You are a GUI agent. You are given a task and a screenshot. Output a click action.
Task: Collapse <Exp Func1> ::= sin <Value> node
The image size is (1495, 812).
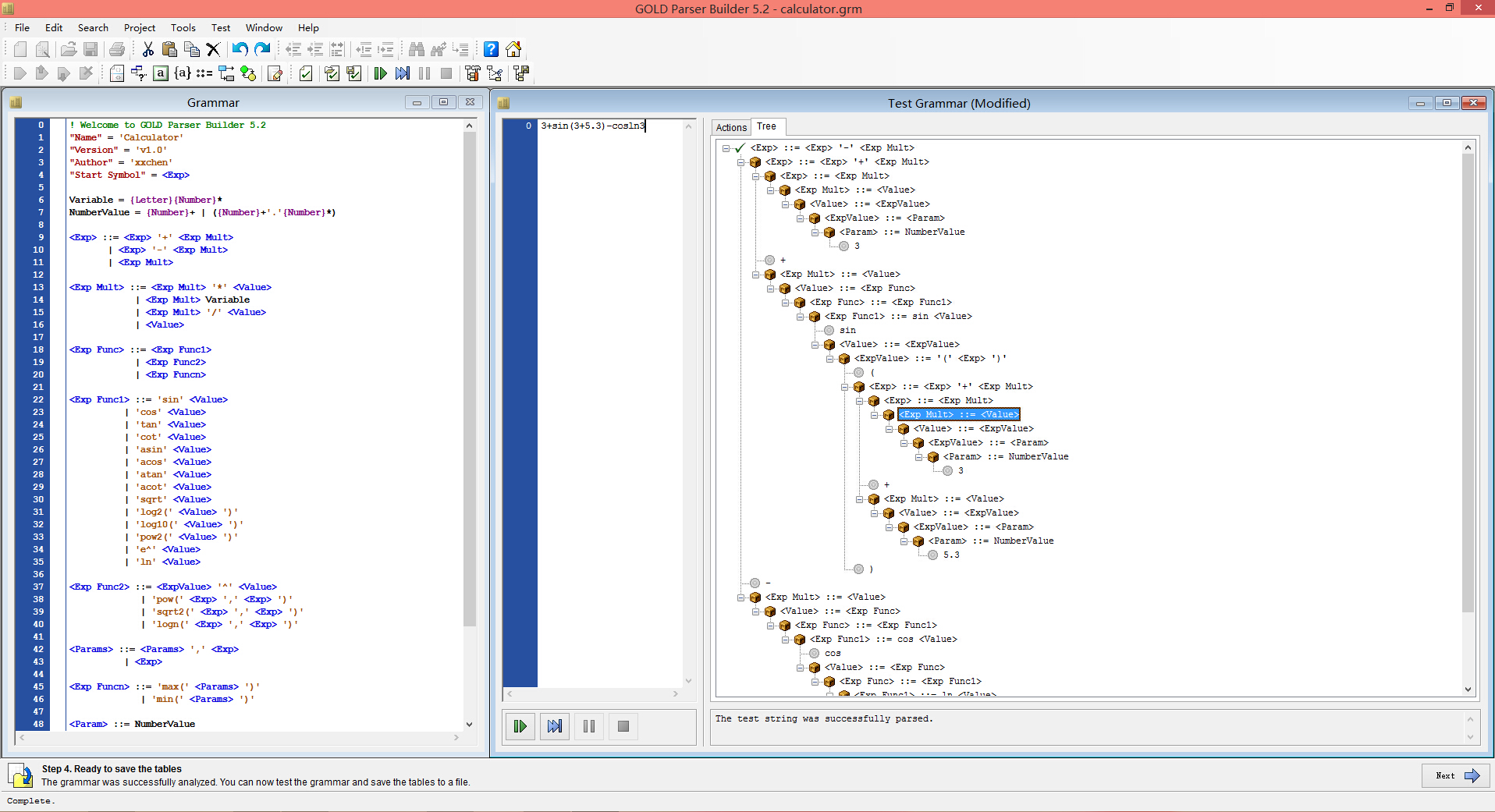point(800,317)
